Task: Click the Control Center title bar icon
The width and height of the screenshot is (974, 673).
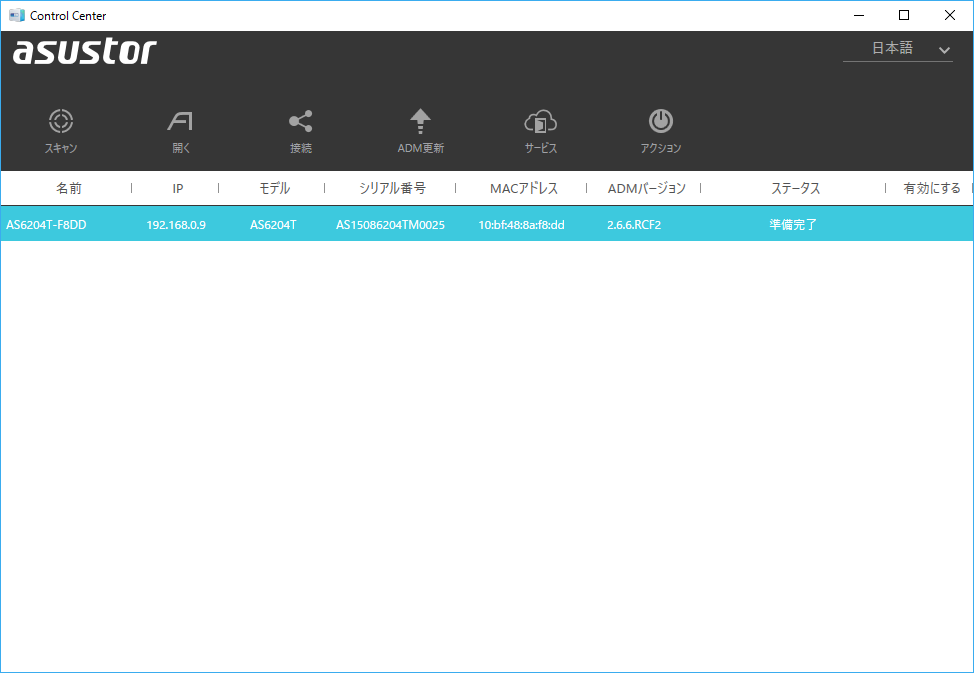Action: click(16, 14)
